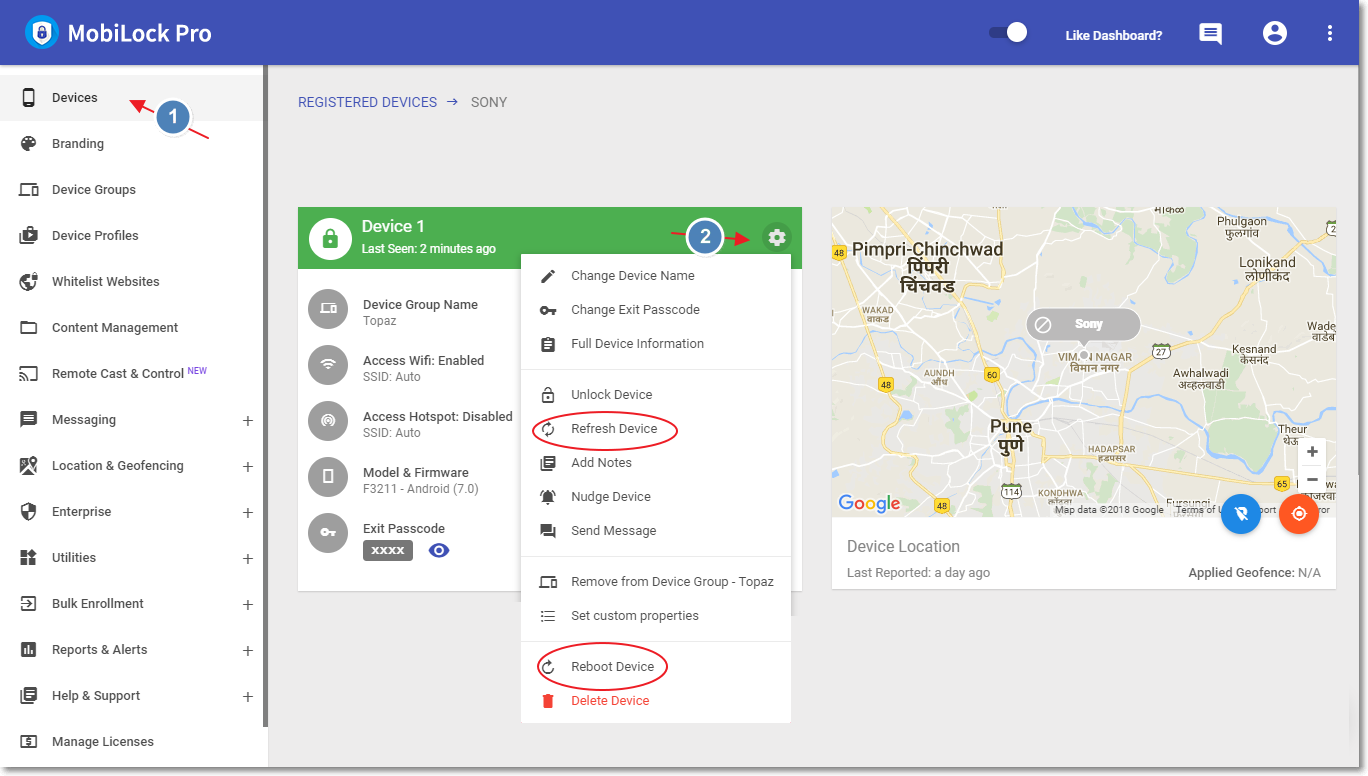This screenshot has height=776, width=1368.
Task: Choose Change Exit Passcode
Action: (x=656, y=310)
